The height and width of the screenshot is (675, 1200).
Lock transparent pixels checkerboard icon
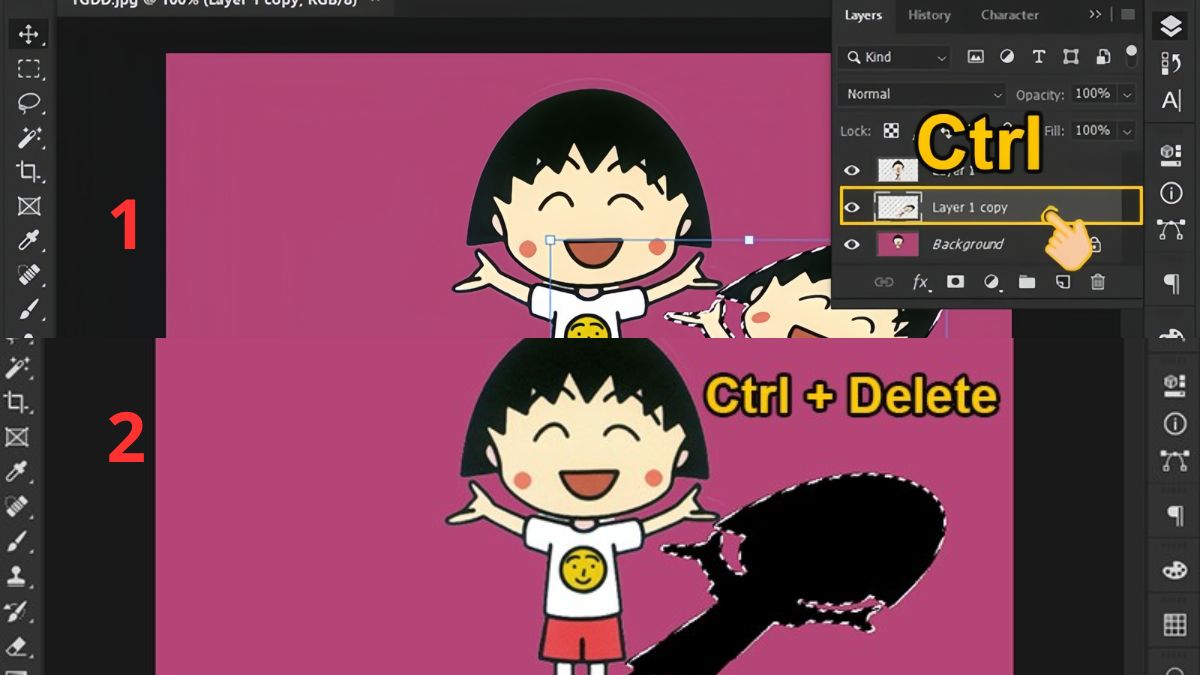pos(891,131)
